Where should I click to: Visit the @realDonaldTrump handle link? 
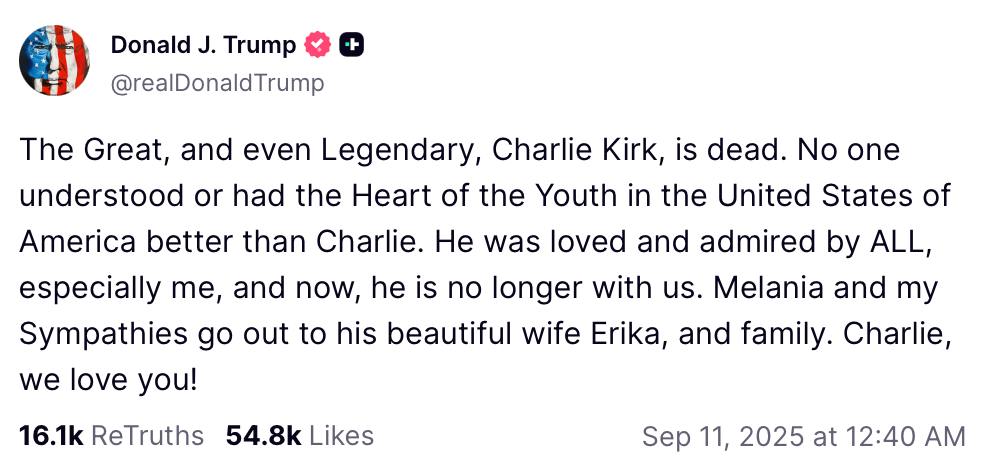(x=217, y=84)
